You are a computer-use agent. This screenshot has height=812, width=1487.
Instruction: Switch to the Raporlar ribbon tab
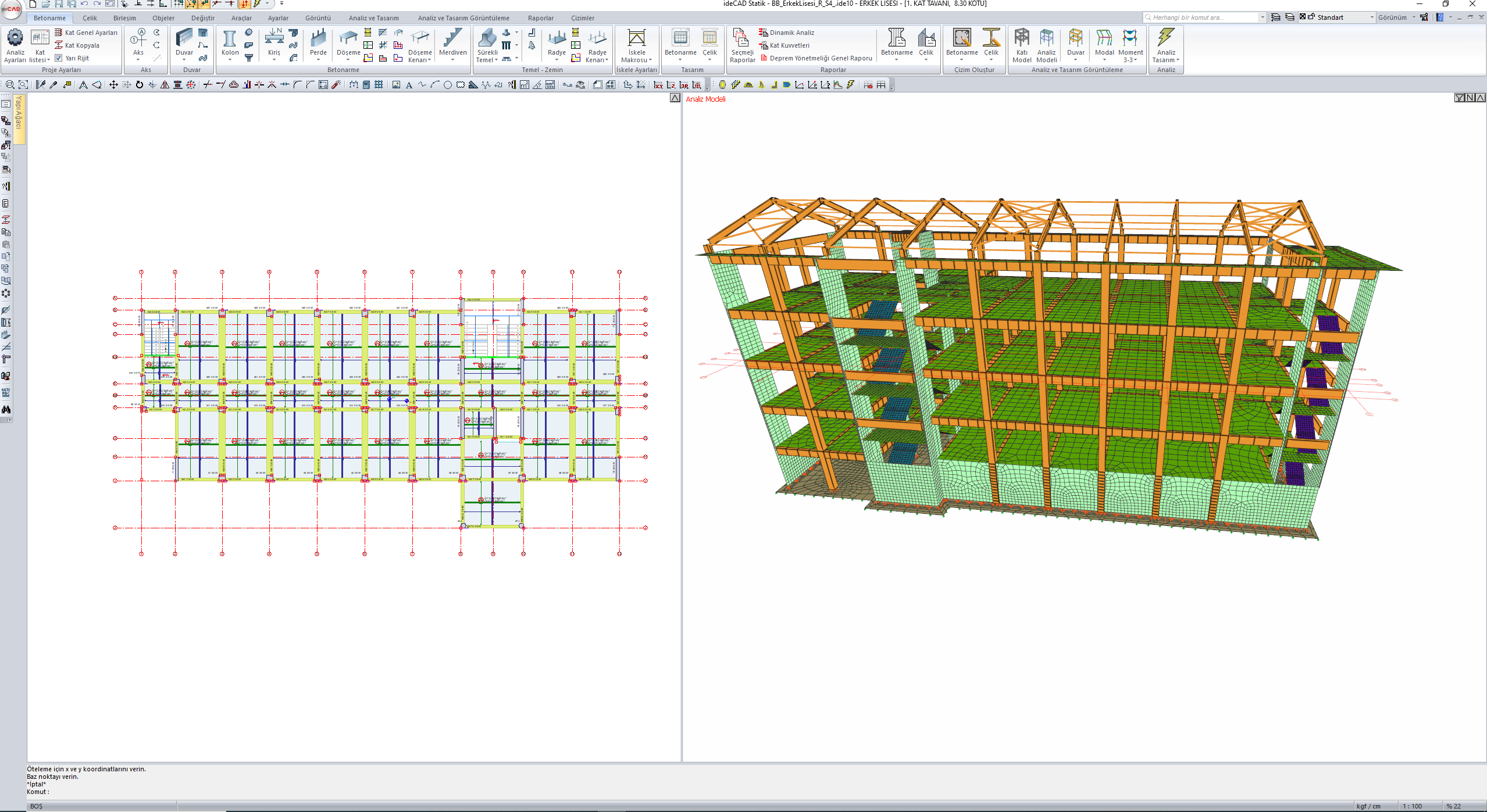[x=540, y=18]
